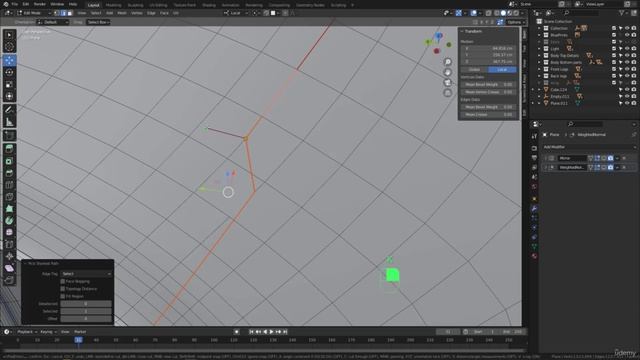The image size is (640, 360).
Task: Choose the Spin tool
Action: pos(9,220)
